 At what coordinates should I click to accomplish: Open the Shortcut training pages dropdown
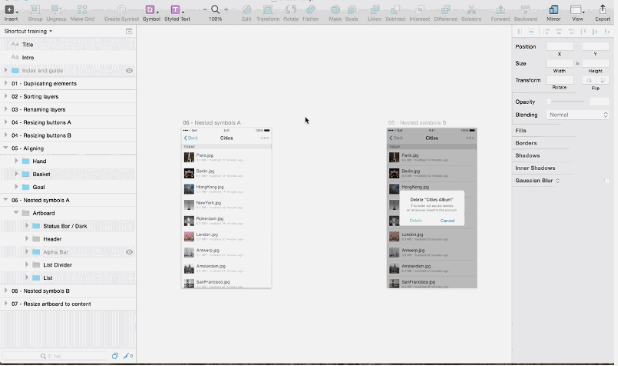28,31
